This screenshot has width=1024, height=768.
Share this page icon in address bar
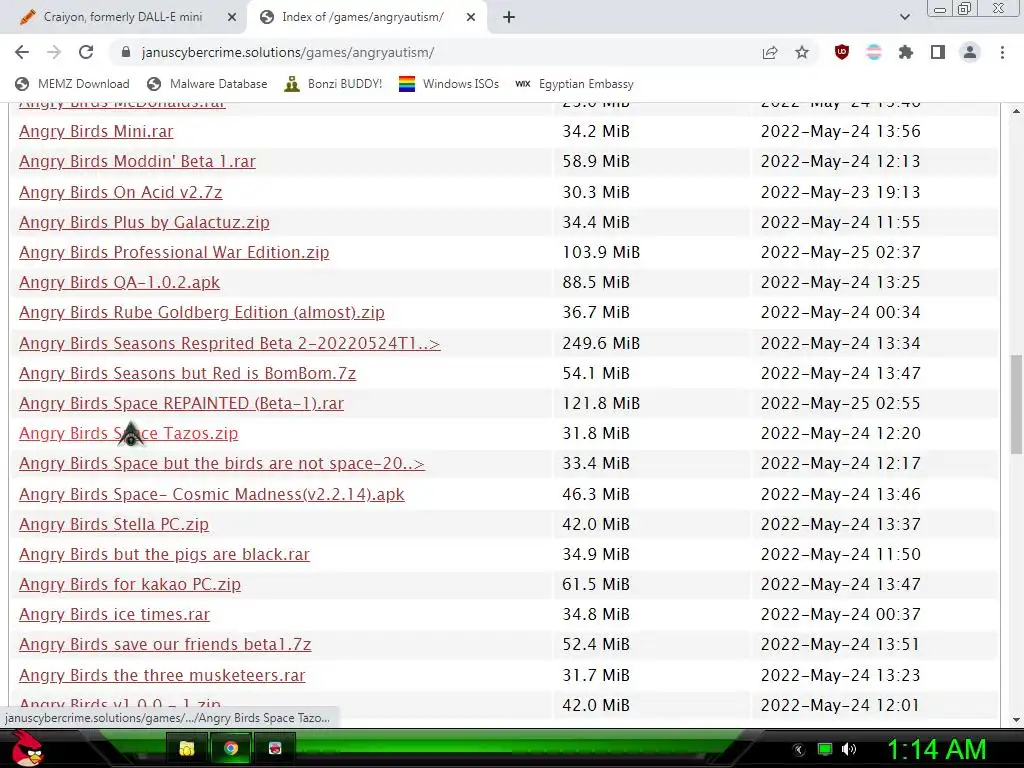770,52
